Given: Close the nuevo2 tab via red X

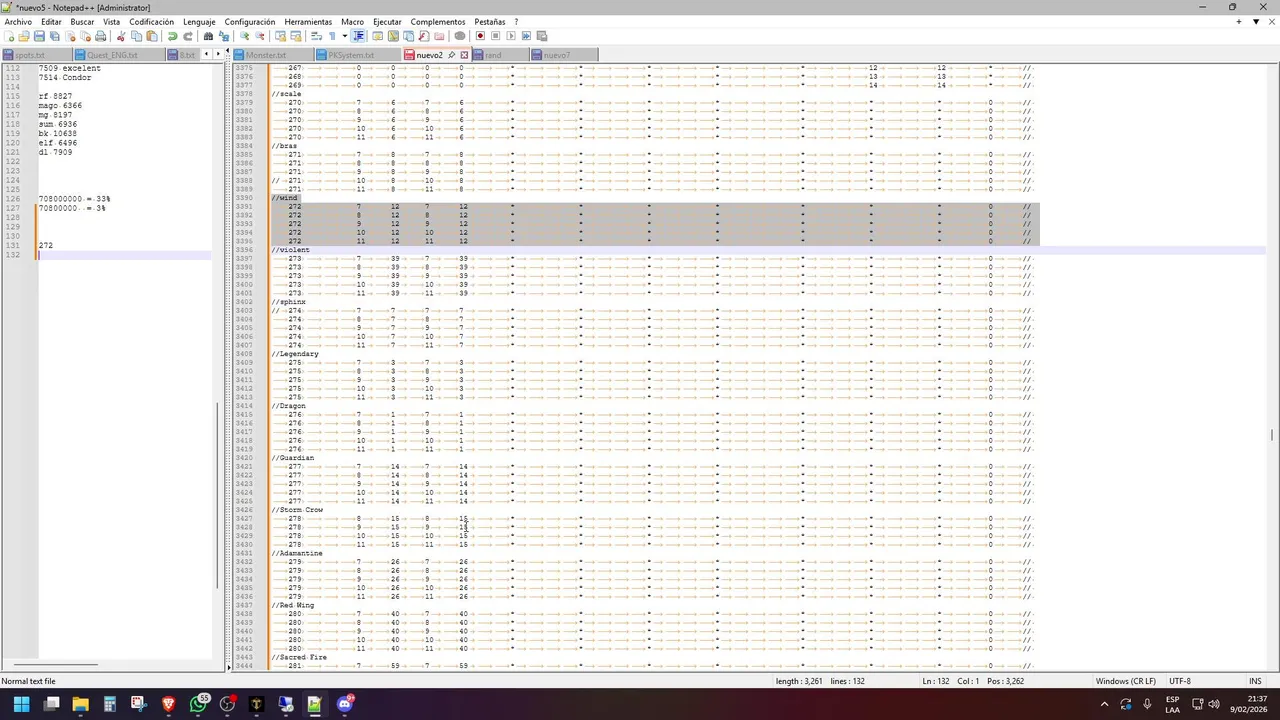Looking at the screenshot, I should 463,55.
